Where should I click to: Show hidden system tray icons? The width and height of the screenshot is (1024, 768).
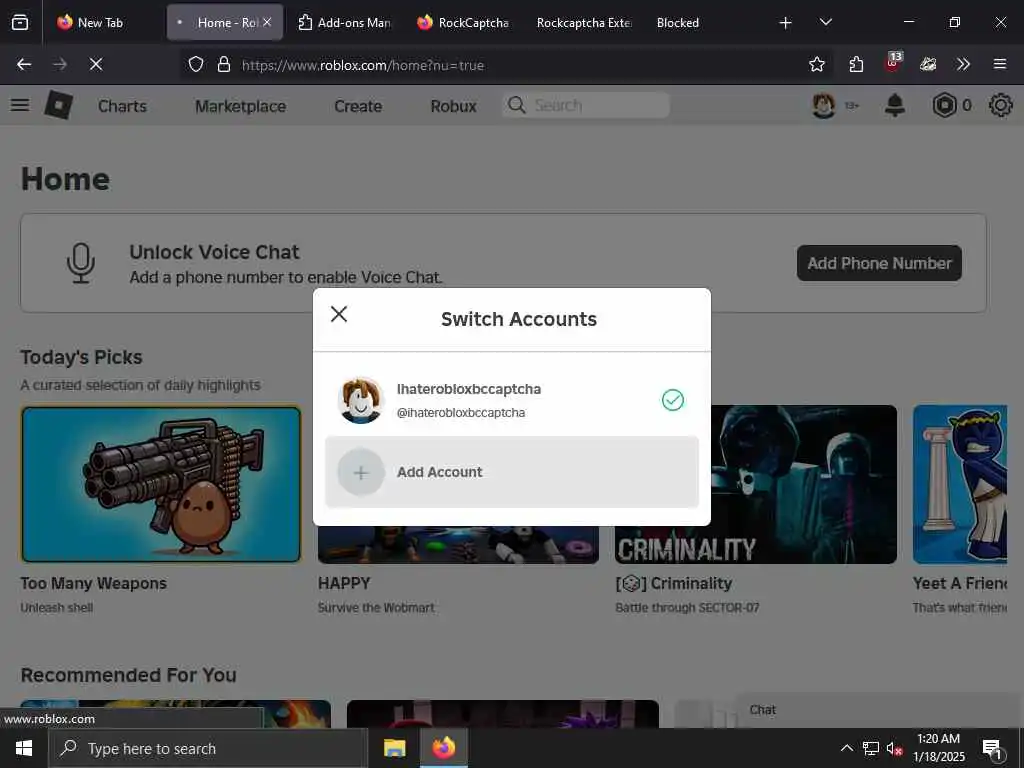pos(846,748)
